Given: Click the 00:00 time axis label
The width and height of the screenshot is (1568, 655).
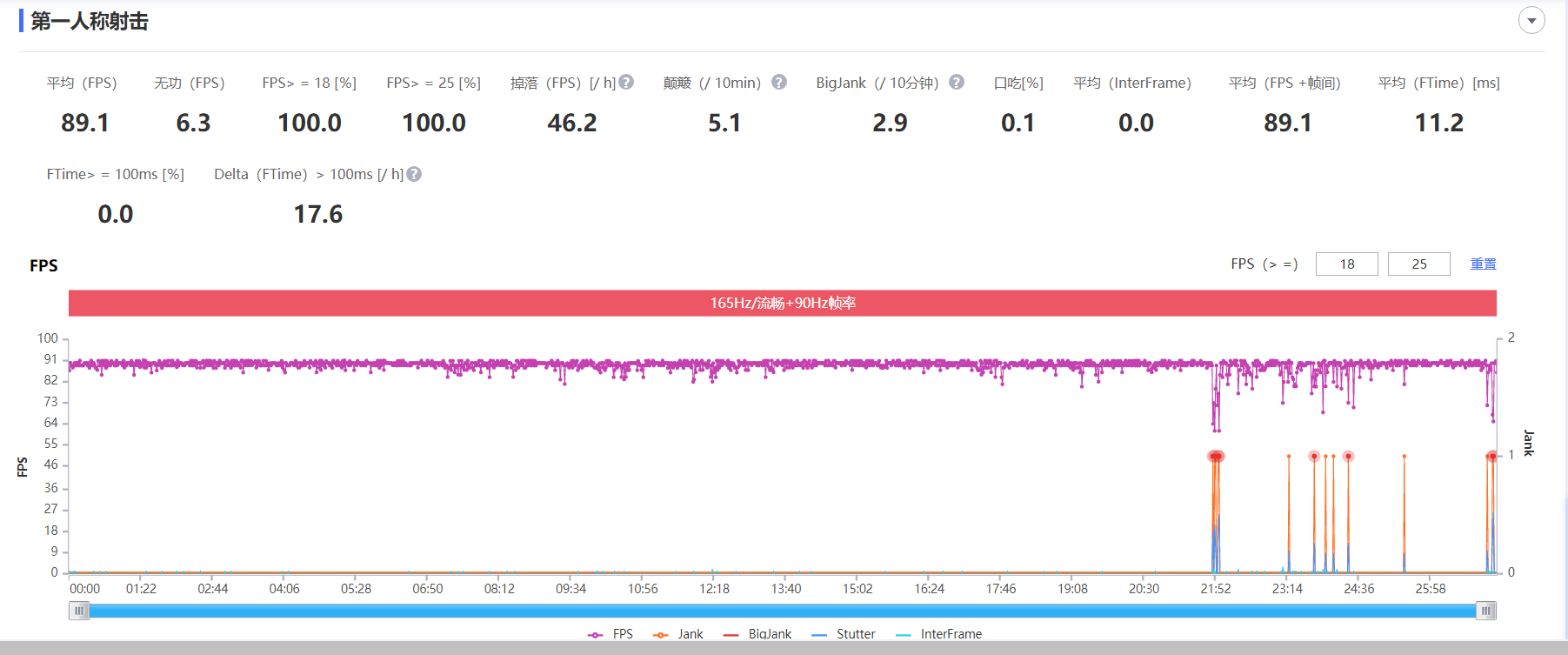Looking at the screenshot, I should click(84, 589).
